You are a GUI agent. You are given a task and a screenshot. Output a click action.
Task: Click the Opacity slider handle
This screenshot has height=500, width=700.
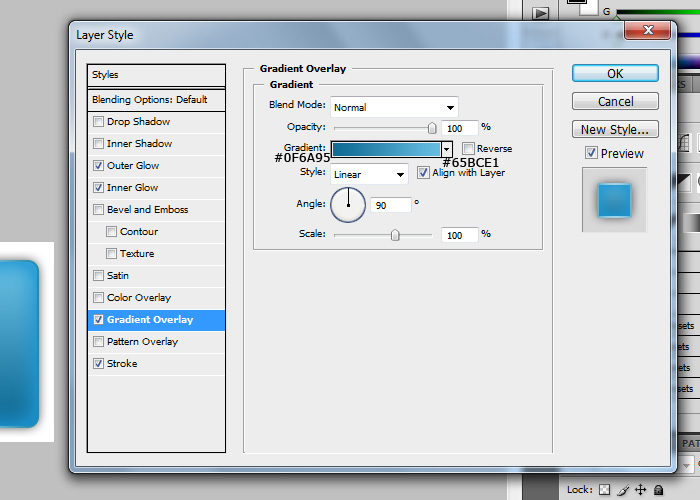(432, 128)
